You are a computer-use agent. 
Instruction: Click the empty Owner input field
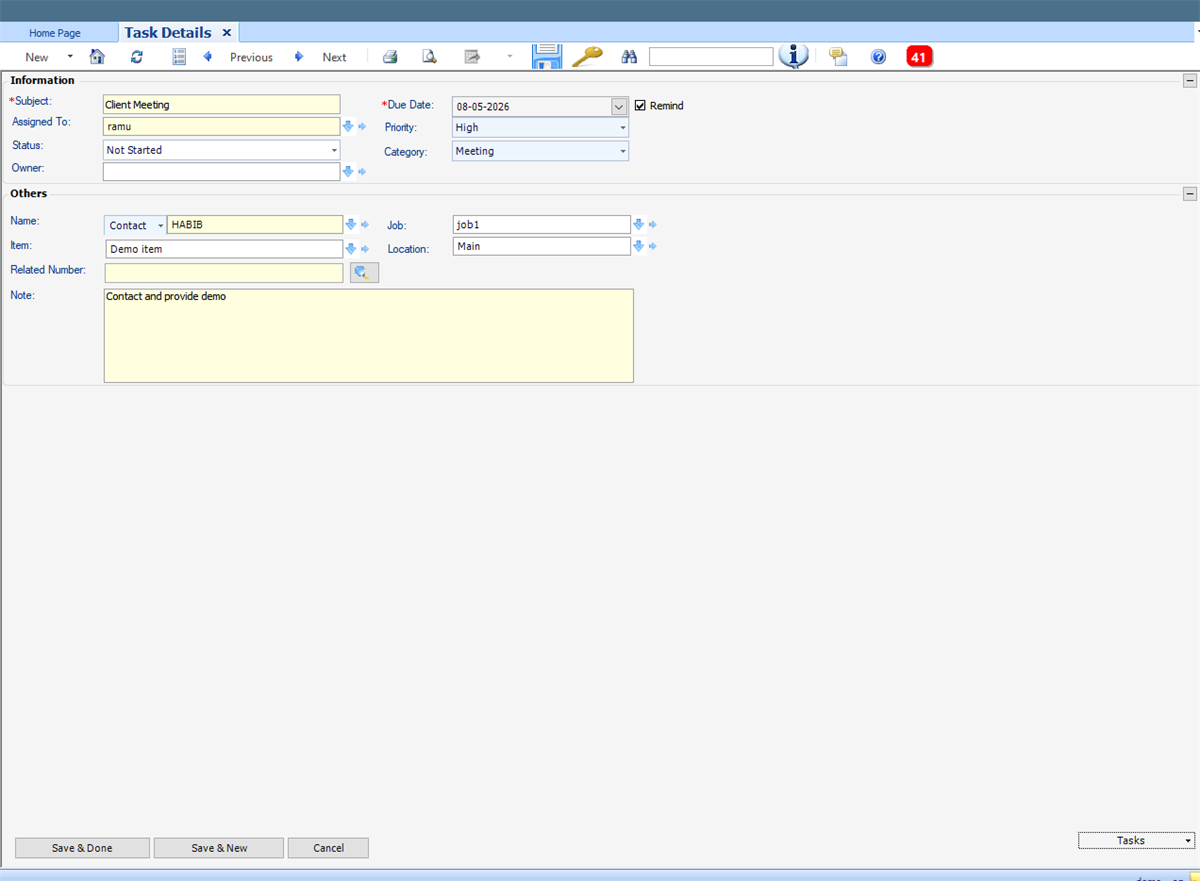click(222, 171)
